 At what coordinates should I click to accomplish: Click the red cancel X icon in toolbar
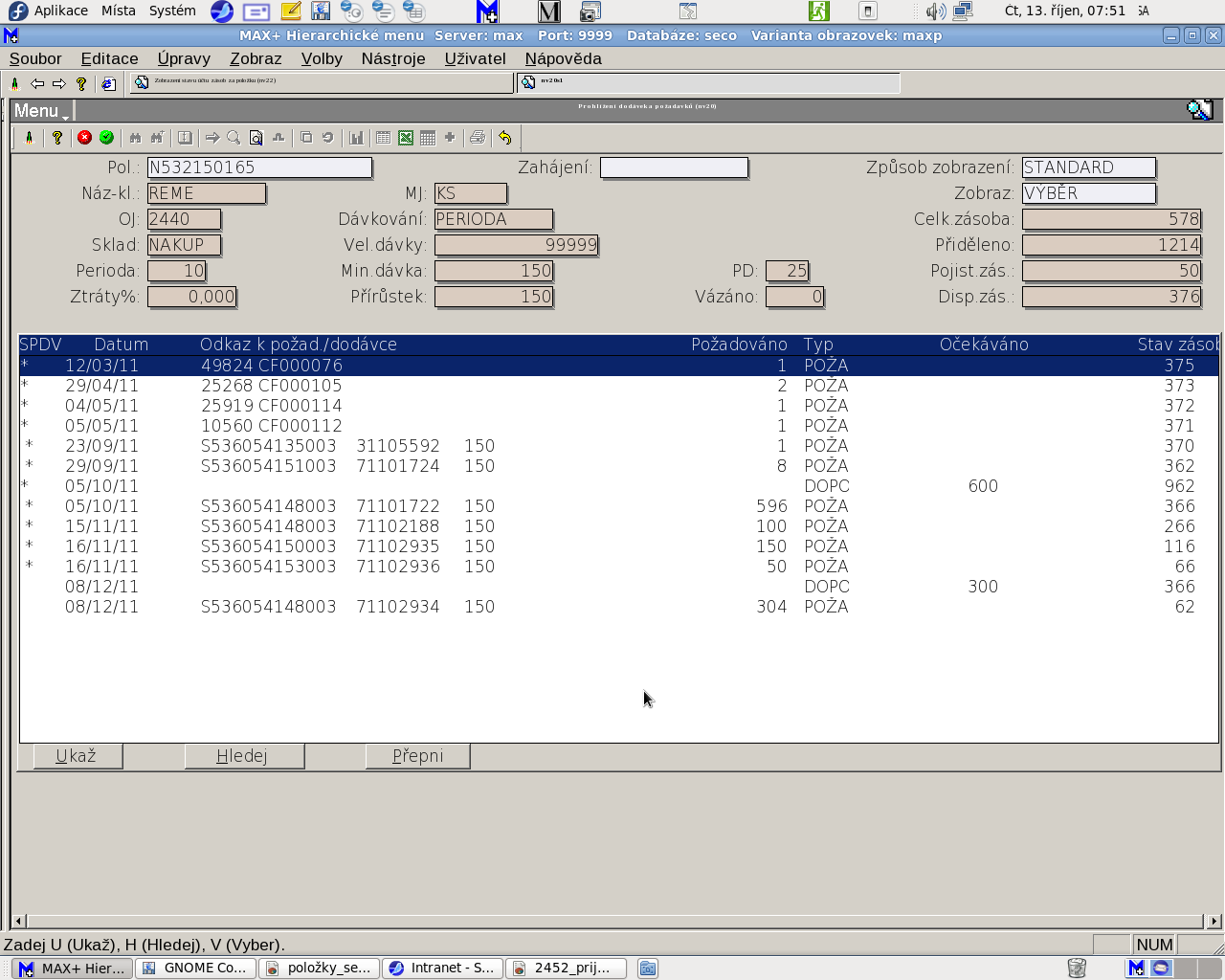(x=84, y=138)
